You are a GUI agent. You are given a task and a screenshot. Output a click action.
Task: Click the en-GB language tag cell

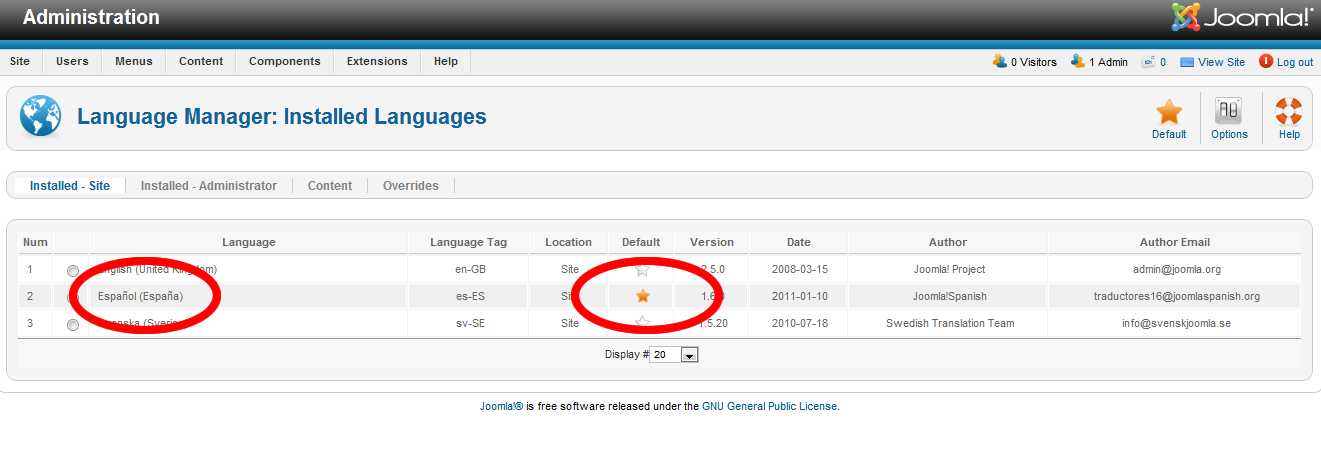pyautogui.click(x=469, y=270)
